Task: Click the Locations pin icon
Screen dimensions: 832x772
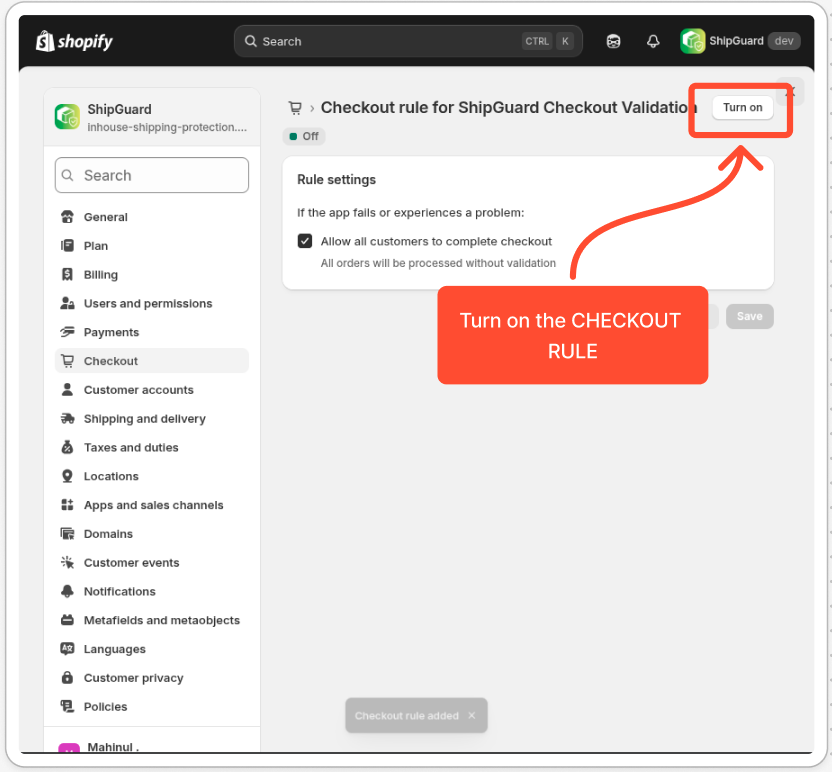Action: point(67,476)
